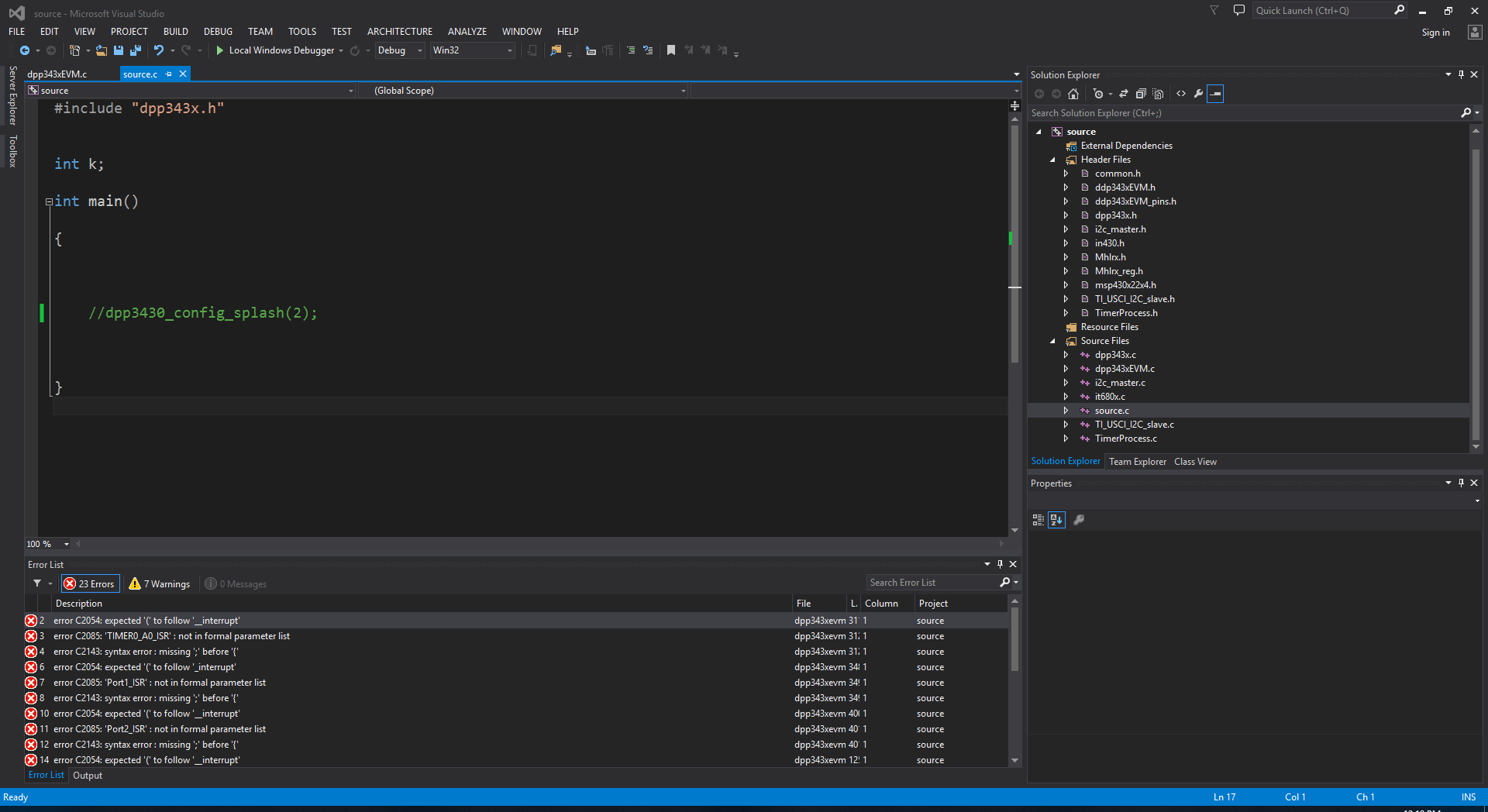
Task: Sync with active document in Solution Explorer
Action: coord(1123,94)
